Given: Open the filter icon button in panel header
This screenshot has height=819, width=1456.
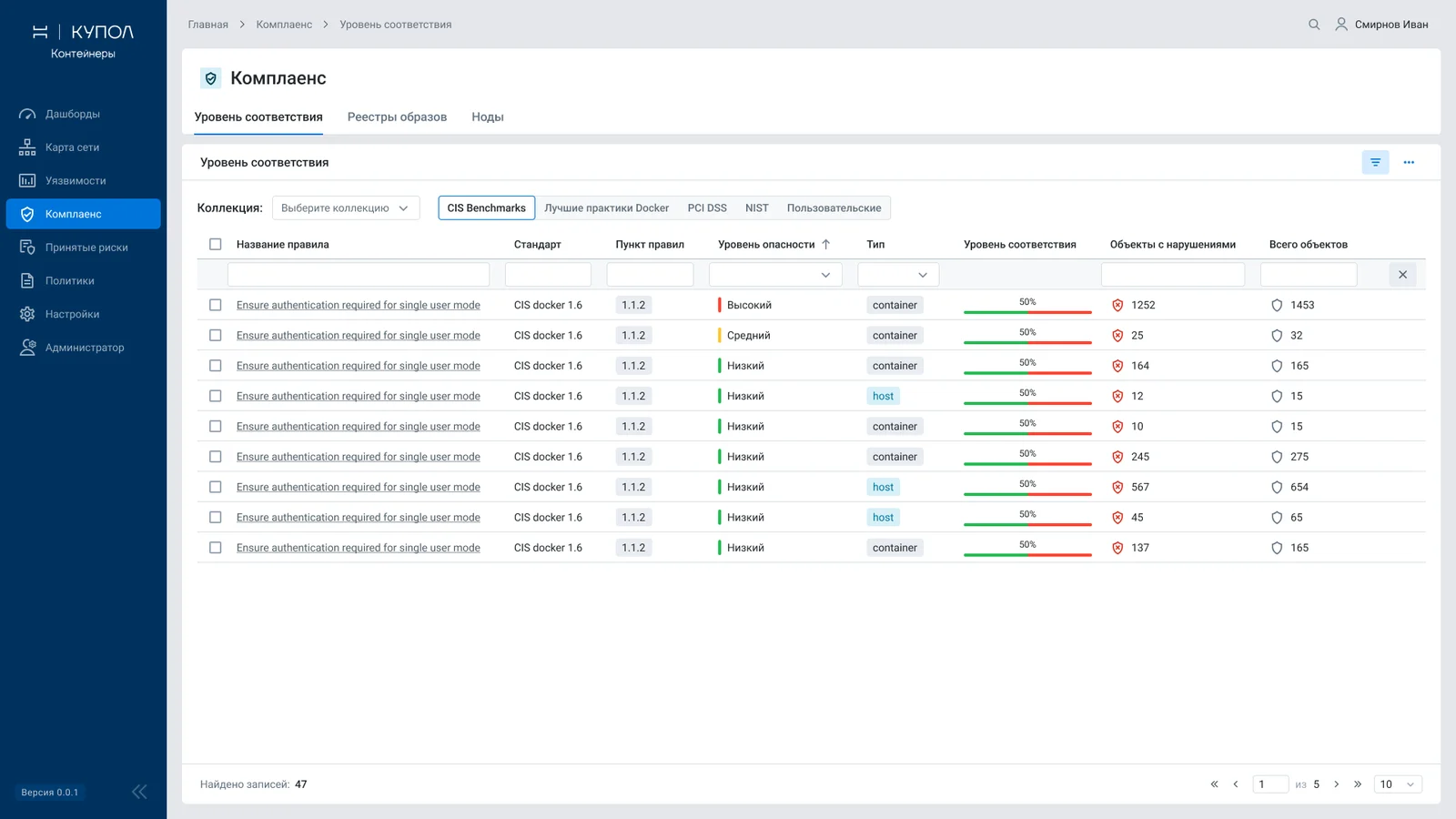Looking at the screenshot, I should (1375, 162).
